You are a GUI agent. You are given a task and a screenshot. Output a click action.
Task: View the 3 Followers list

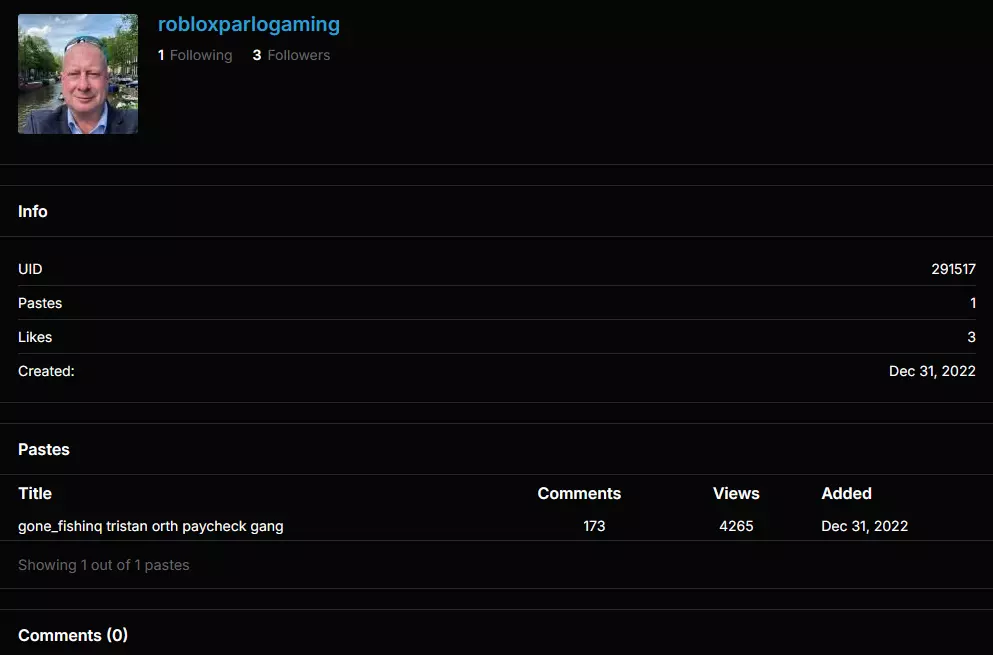click(x=291, y=55)
